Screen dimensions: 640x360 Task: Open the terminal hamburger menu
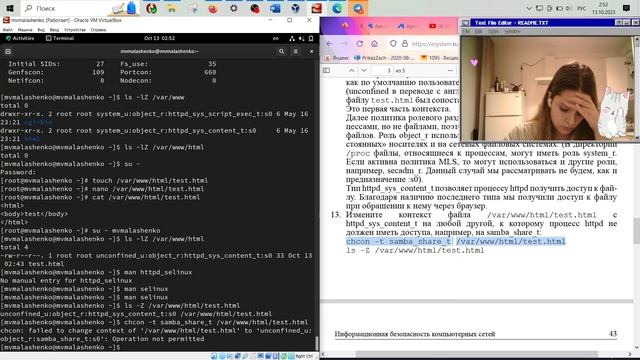click(296, 51)
